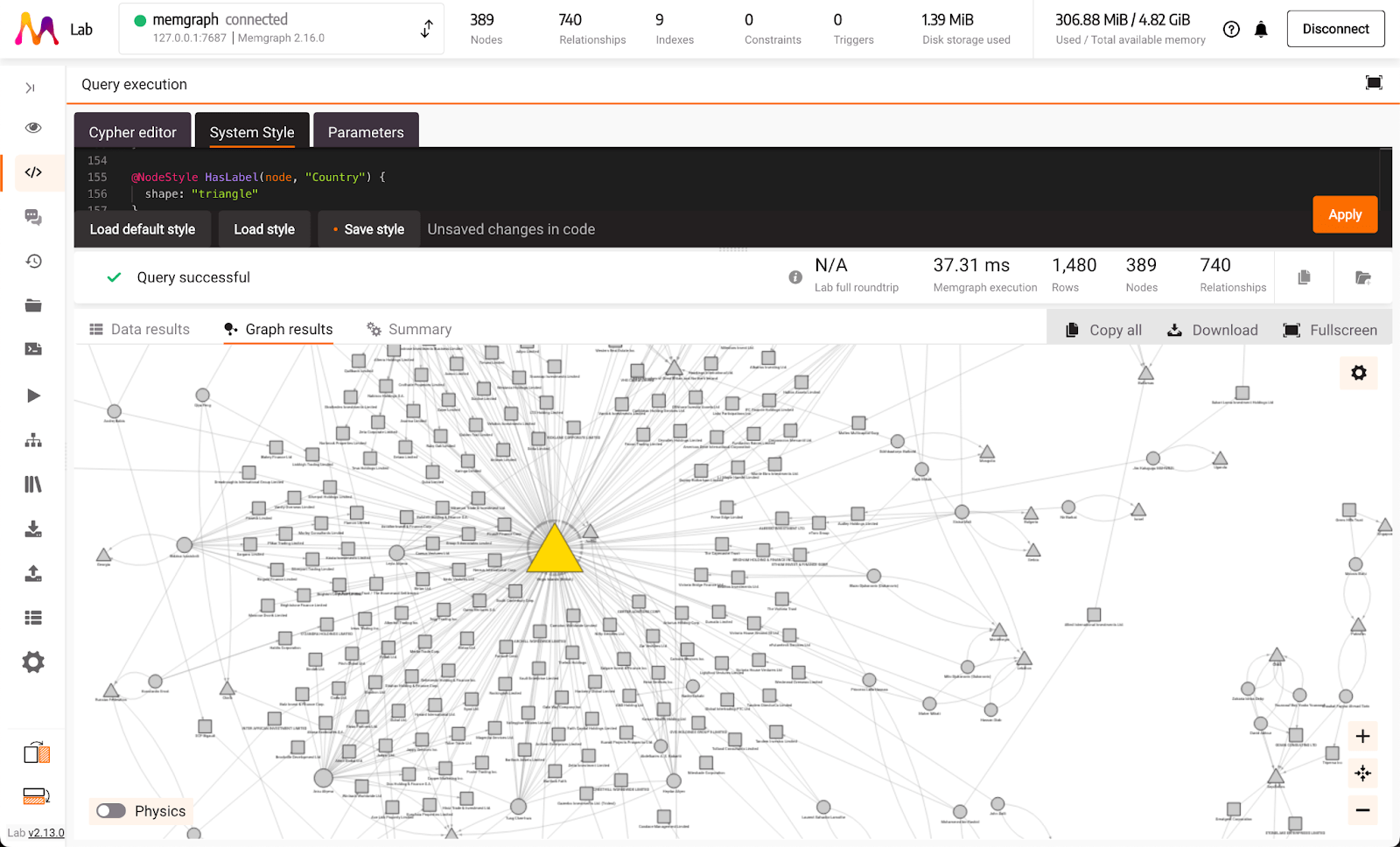Switch to the Cypher editor tab
Screen dimensions: 1400x847
click(132, 131)
